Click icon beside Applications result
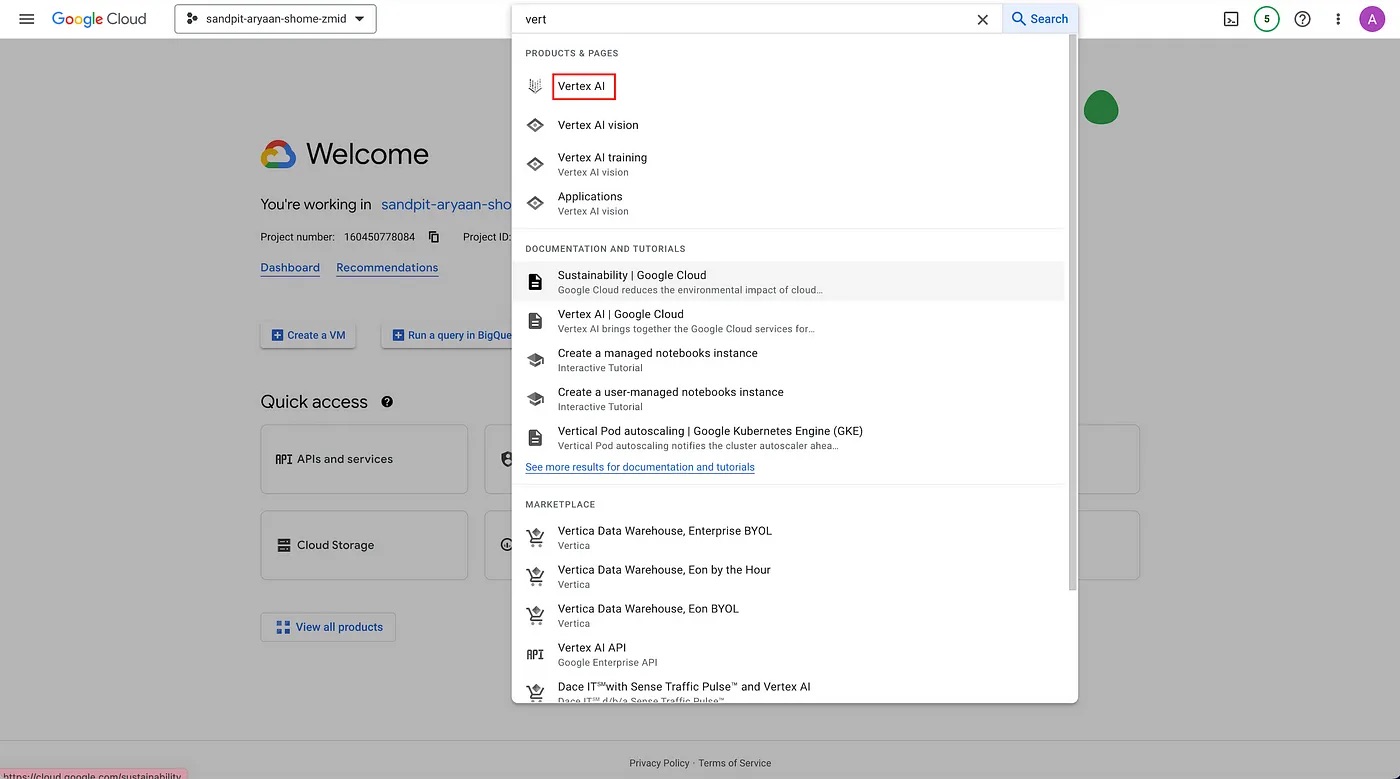 [x=535, y=203]
